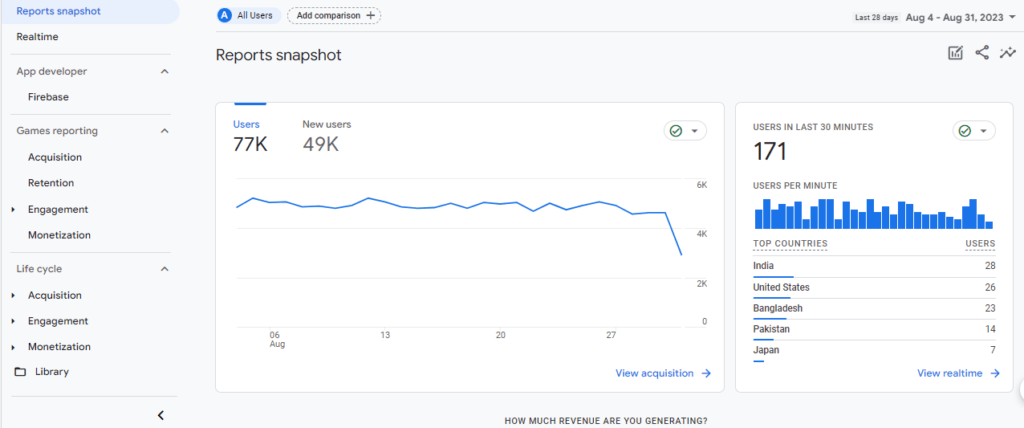The height and width of the screenshot is (428, 1024).
Task: Click the users line chart end point
Action: pyautogui.click(x=682, y=254)
